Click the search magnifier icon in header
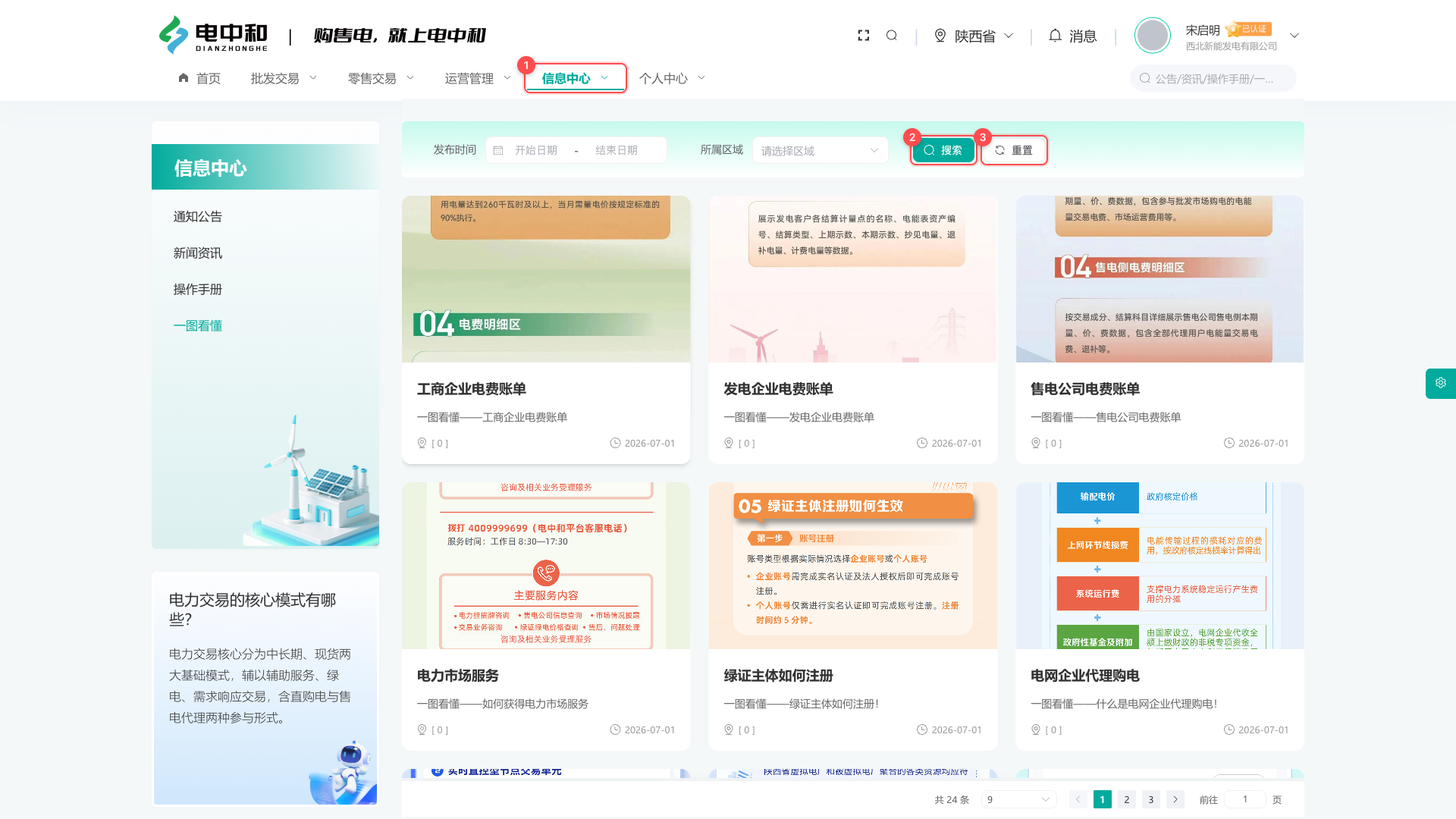The width and height of the screenshot is (1456, 819). point(892,36)
